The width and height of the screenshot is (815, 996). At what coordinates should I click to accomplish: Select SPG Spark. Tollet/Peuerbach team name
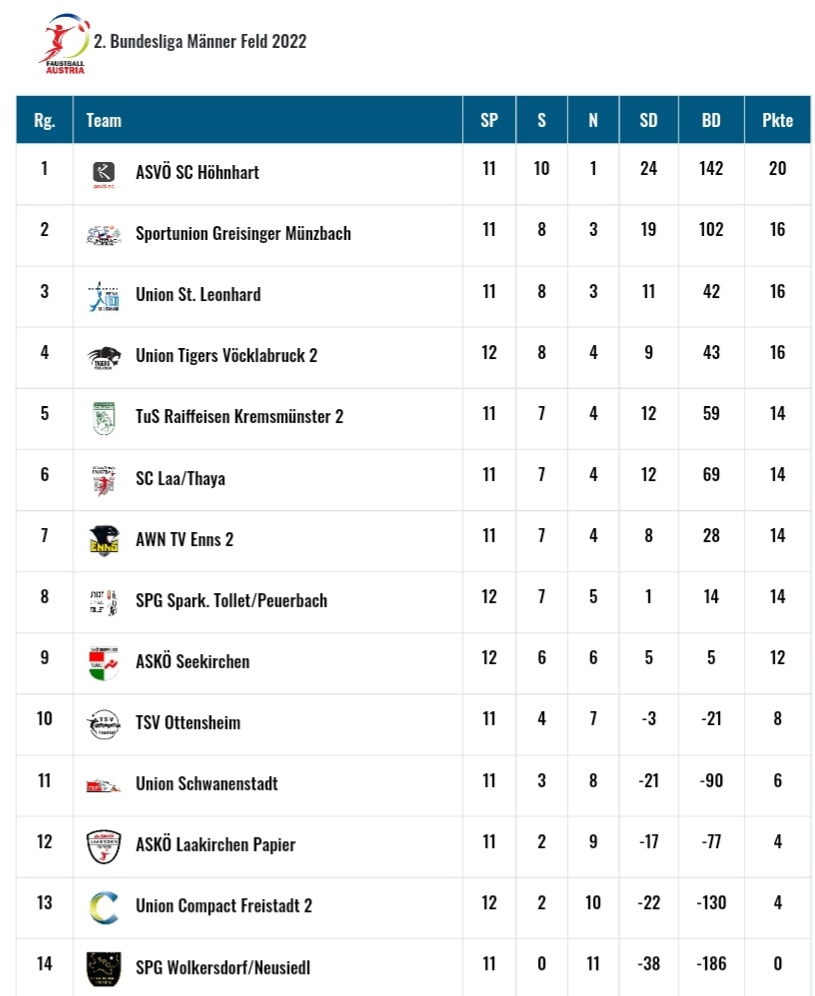[x=231, y=601]
